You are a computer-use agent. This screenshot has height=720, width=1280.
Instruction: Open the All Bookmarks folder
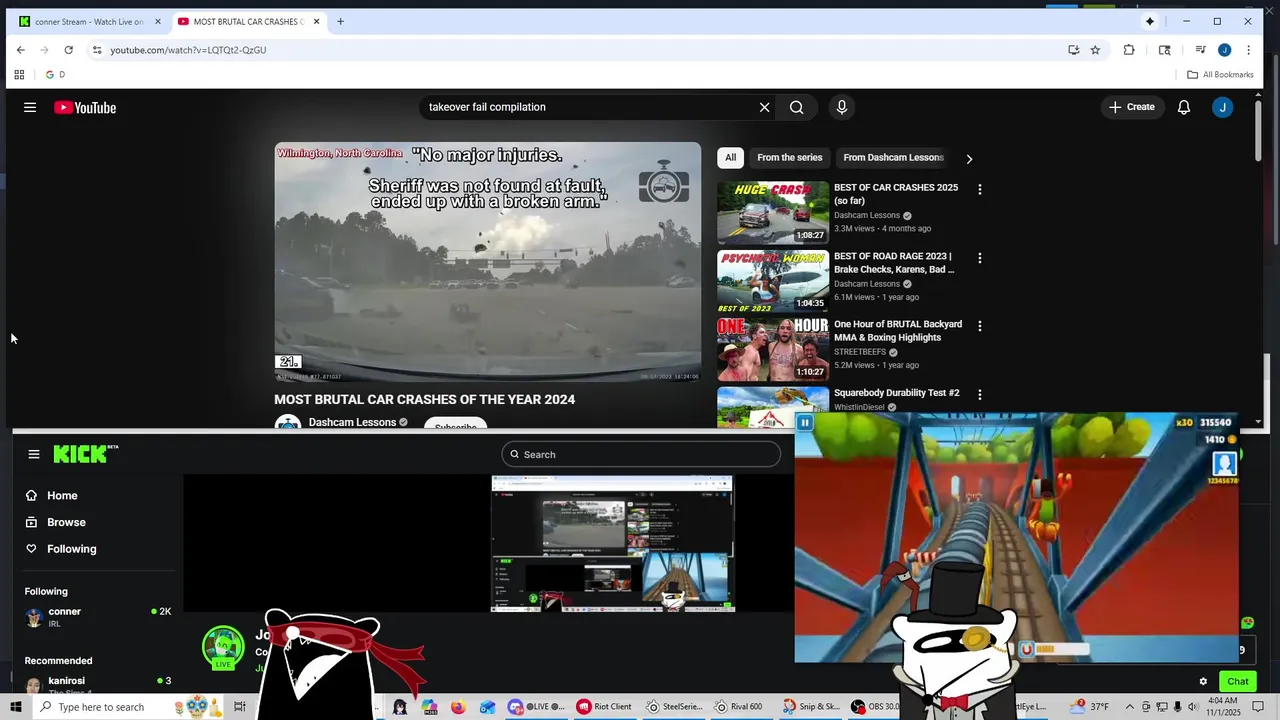pyautogui.click(x=1220, y=75)
